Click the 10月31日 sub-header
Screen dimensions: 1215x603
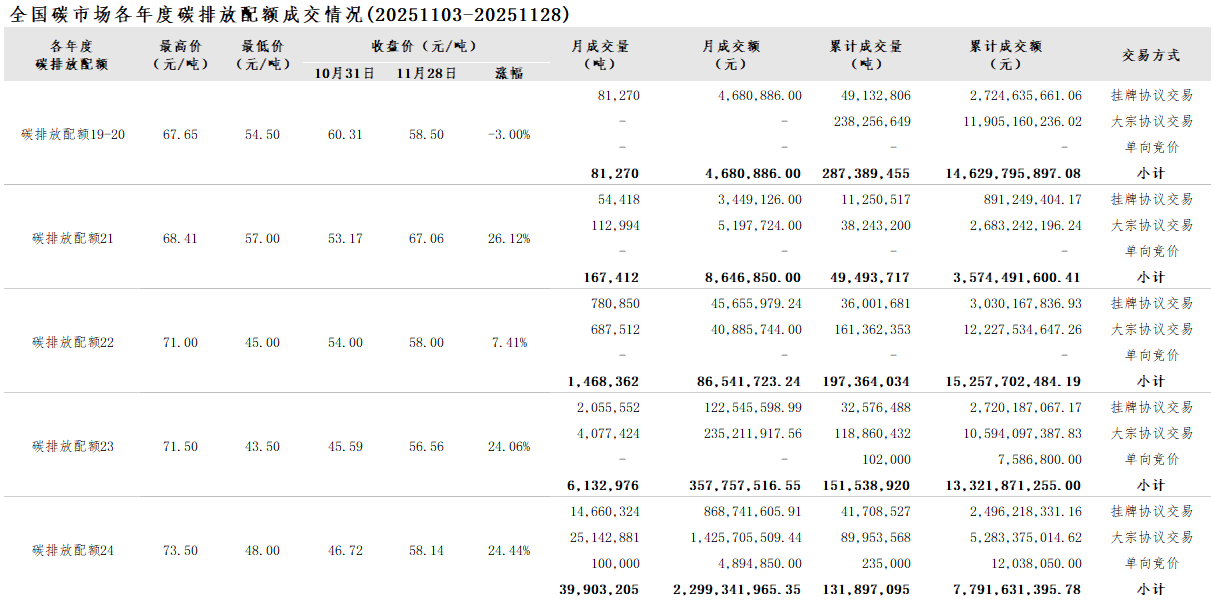point(345,73)
